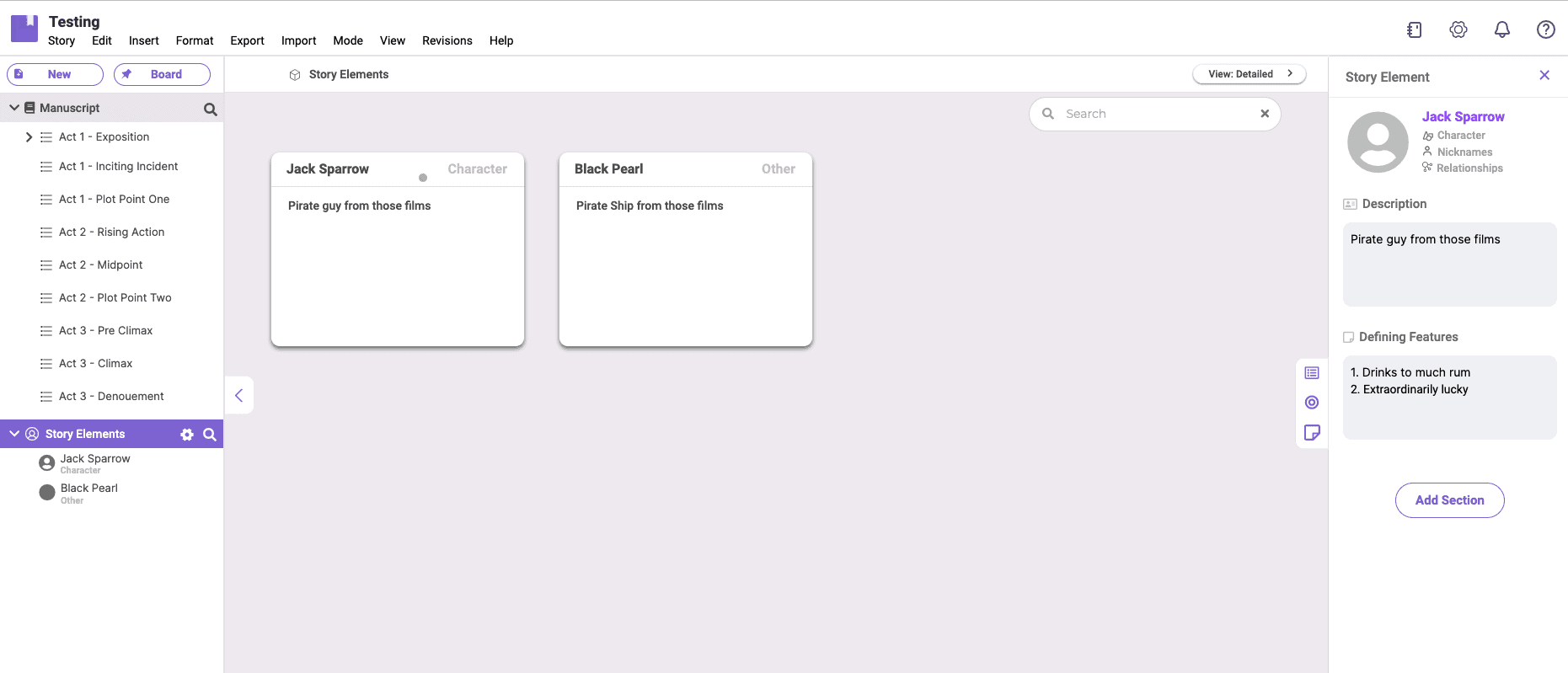Click Black Pearl circle icon in sidebar

[x=47, y=493]
